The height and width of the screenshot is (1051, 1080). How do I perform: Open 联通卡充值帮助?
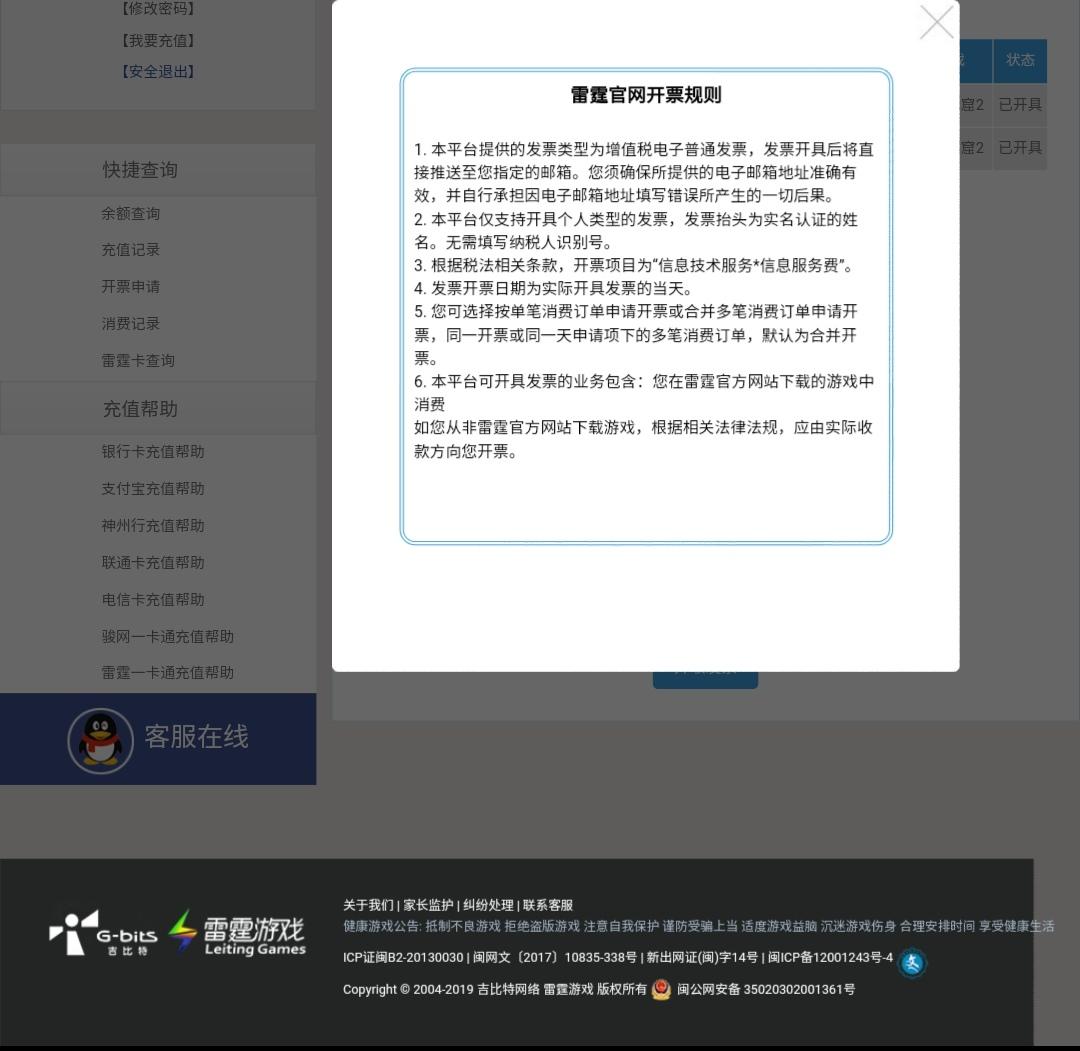pyautogui.click(x=153, y=563)
